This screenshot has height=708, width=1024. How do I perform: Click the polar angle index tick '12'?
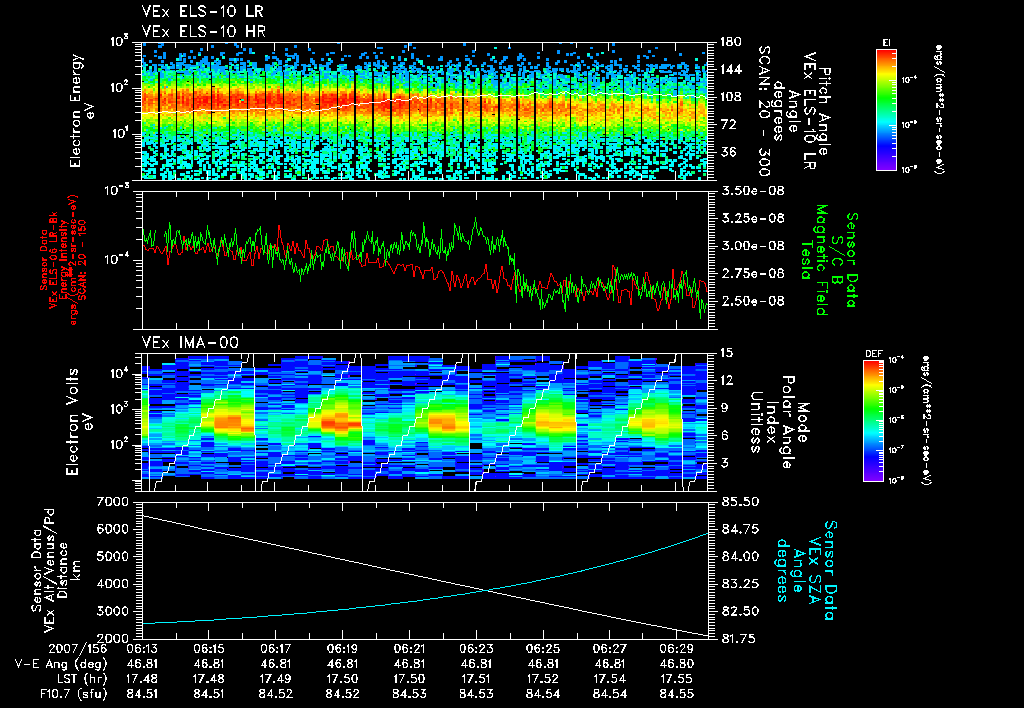(726, 380)
